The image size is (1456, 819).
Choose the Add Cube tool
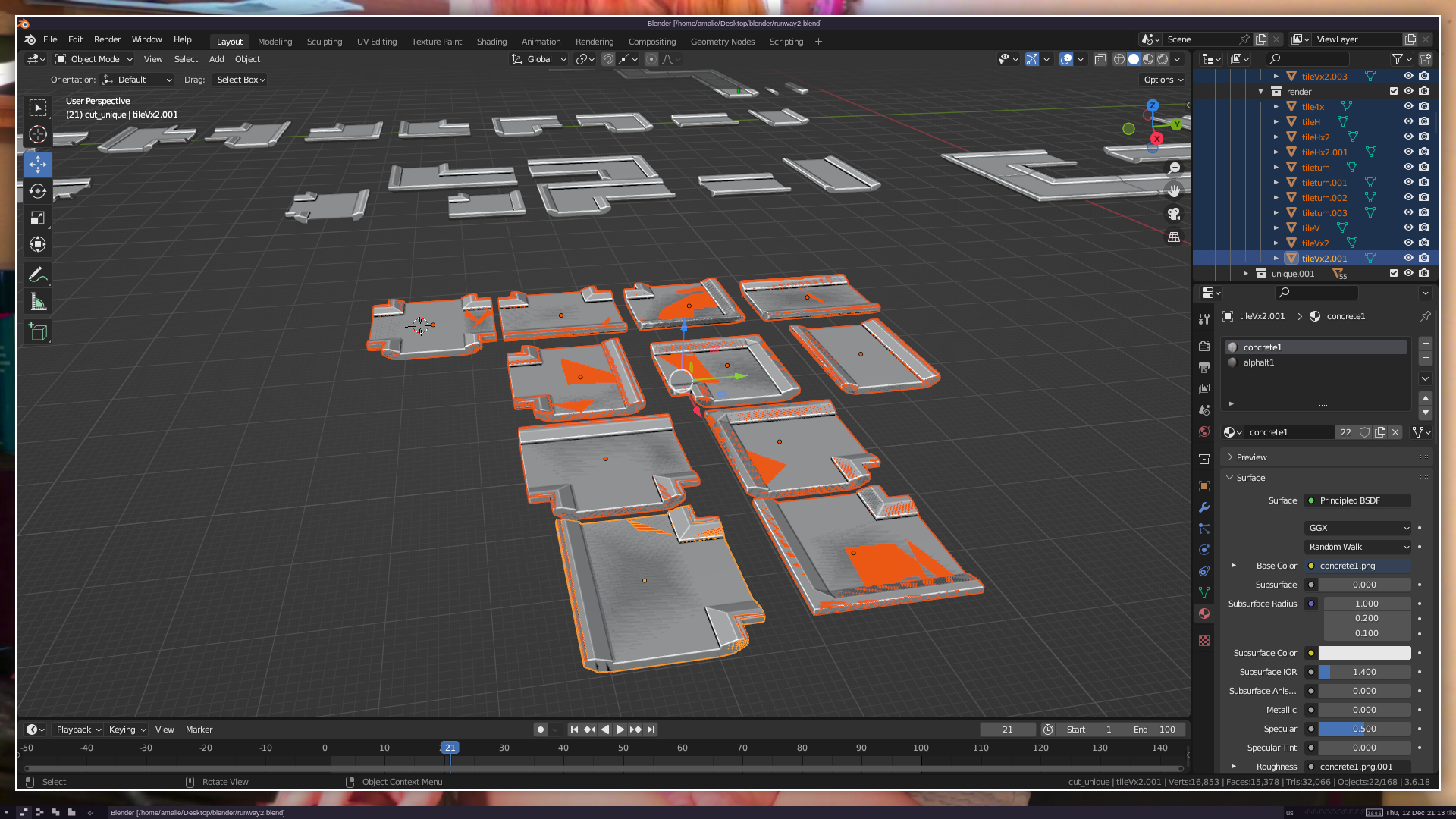38,331
